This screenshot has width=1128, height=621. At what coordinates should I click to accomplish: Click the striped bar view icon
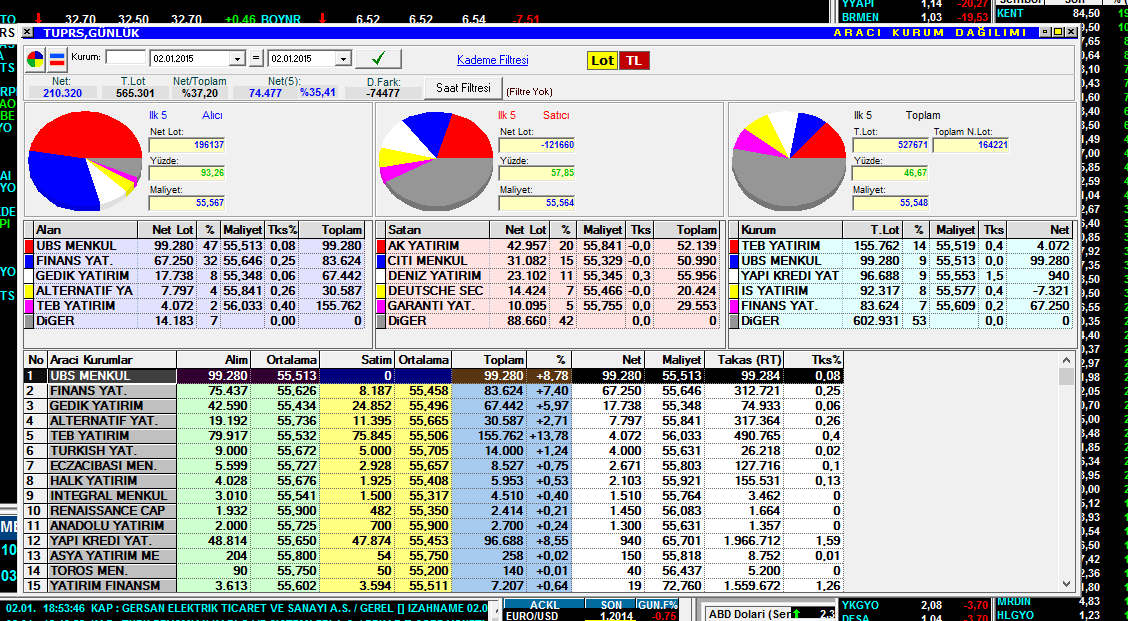pyautogui.click(x=57, y=59)
